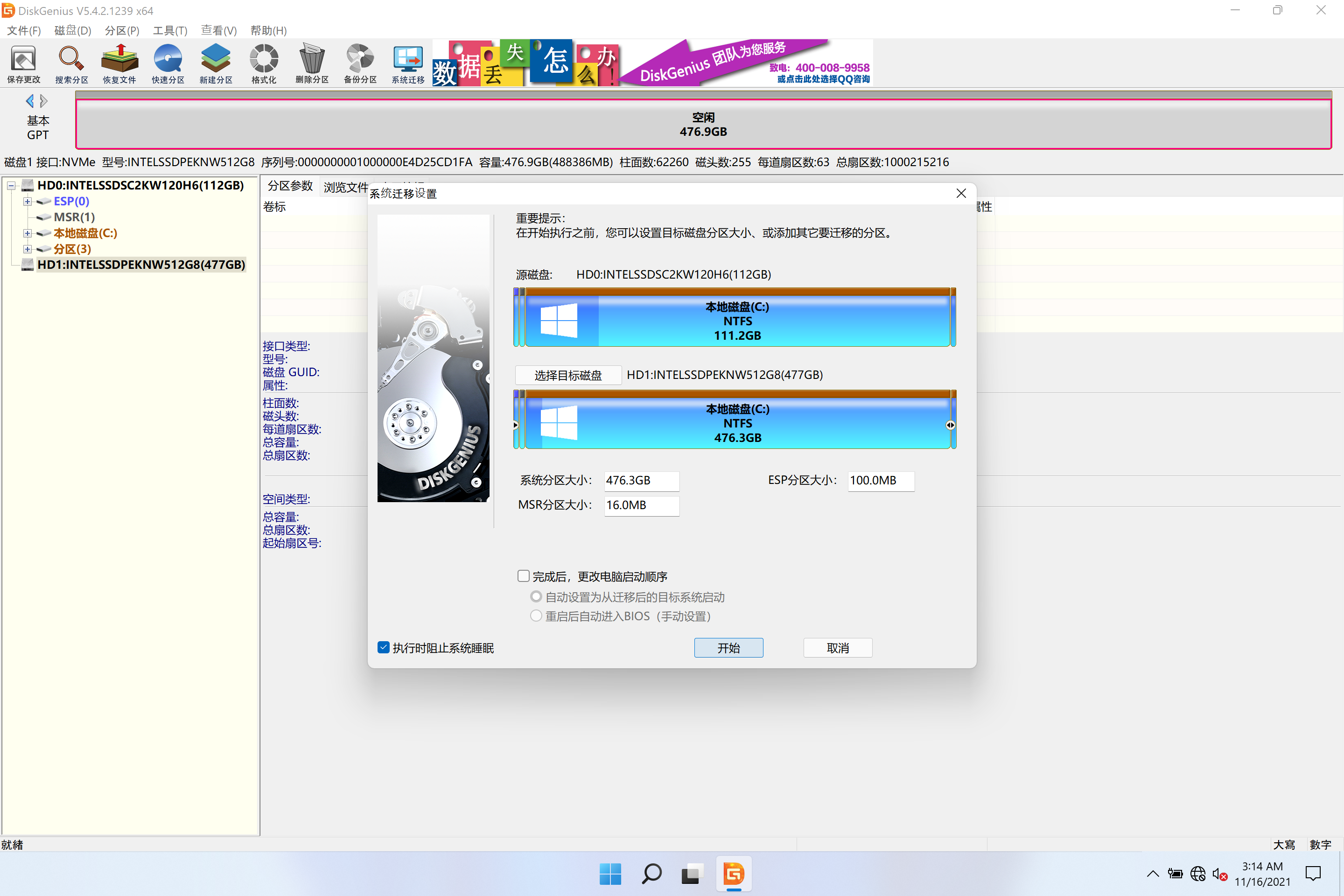The width and height of the screenshot is (1344, 896).
Task: Select the 空闲 476.9GB free space bar
Action: [x=703, y=124]
